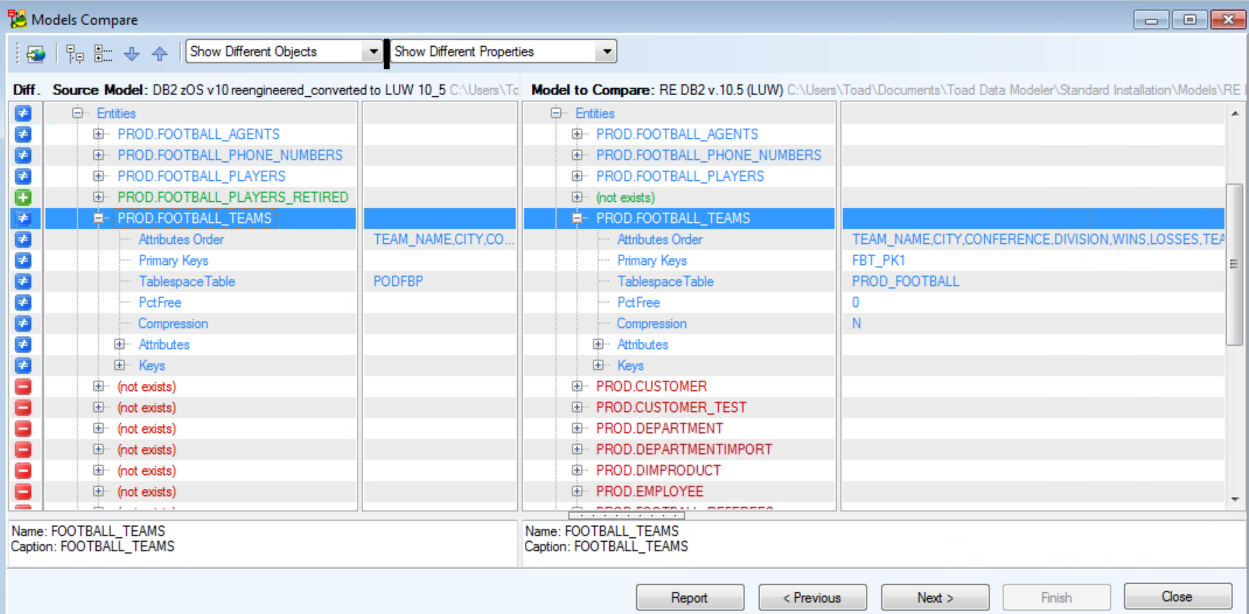
Task: Click the diff icon for Attributes Order row
Action: [23, 239]
